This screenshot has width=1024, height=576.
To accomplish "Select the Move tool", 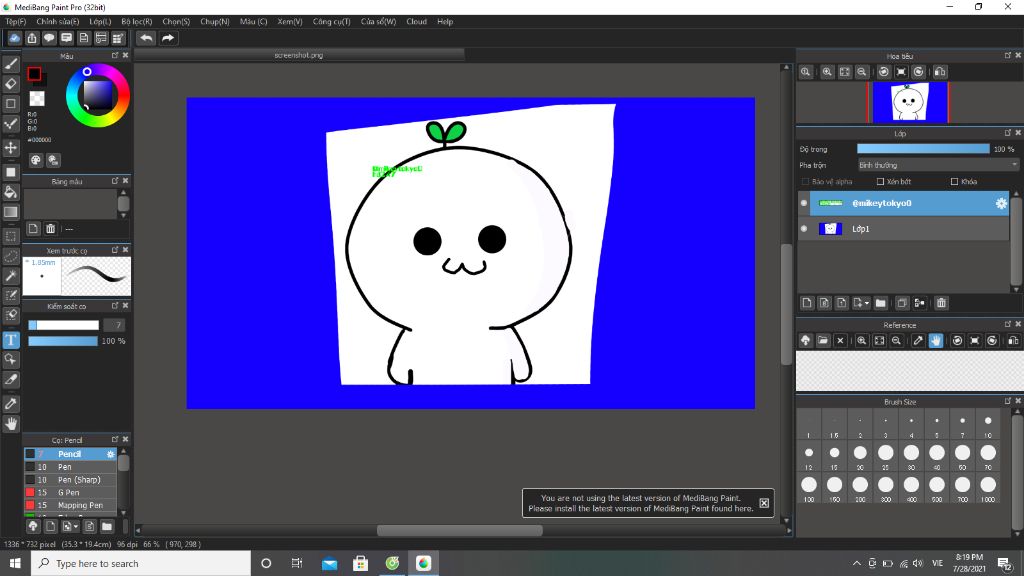I will [11, 148].
